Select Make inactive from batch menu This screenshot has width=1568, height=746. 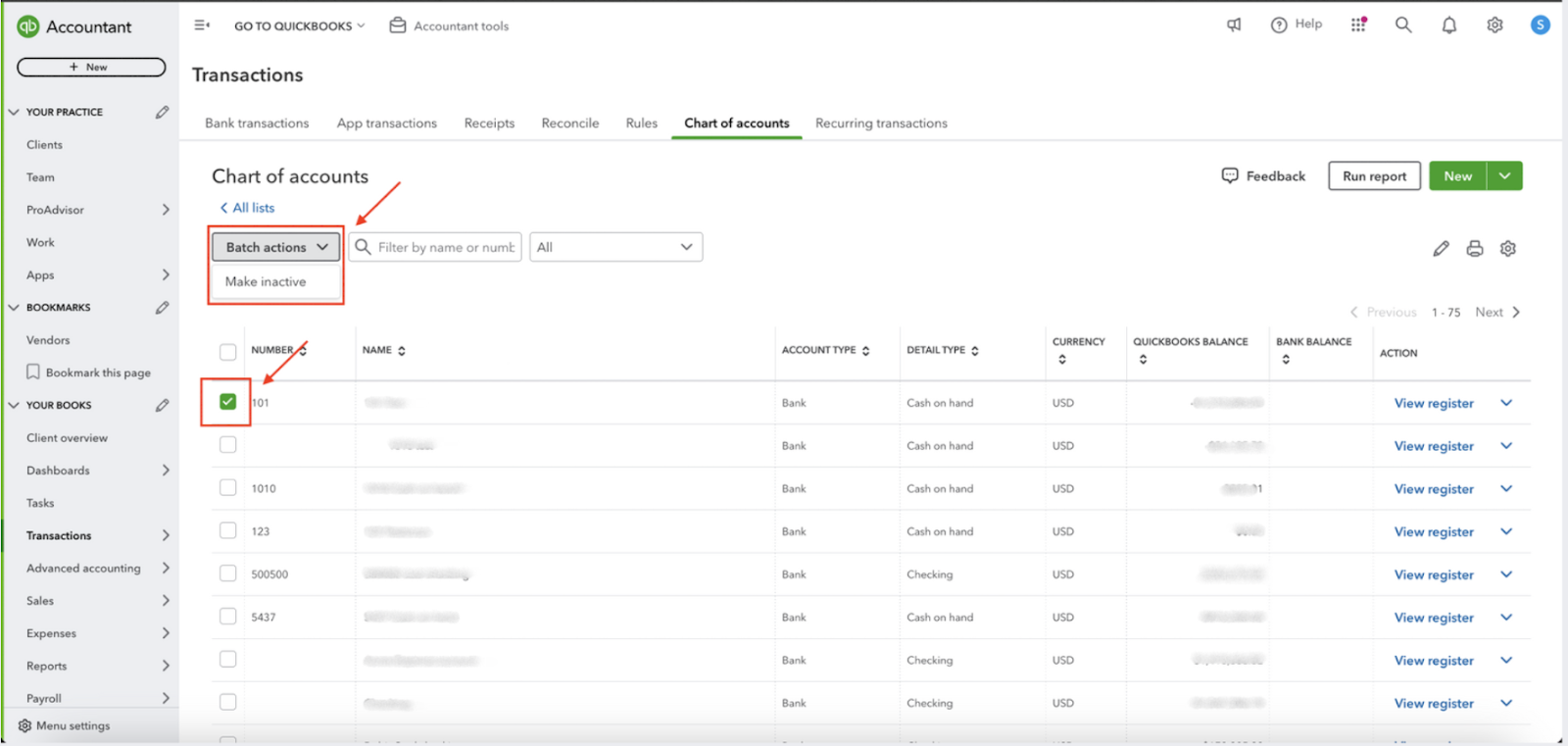[x=266, y=281]
